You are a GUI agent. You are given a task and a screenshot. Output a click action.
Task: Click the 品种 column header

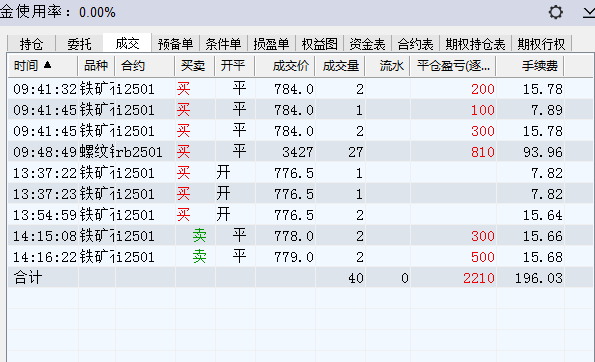tap(96, 66)
